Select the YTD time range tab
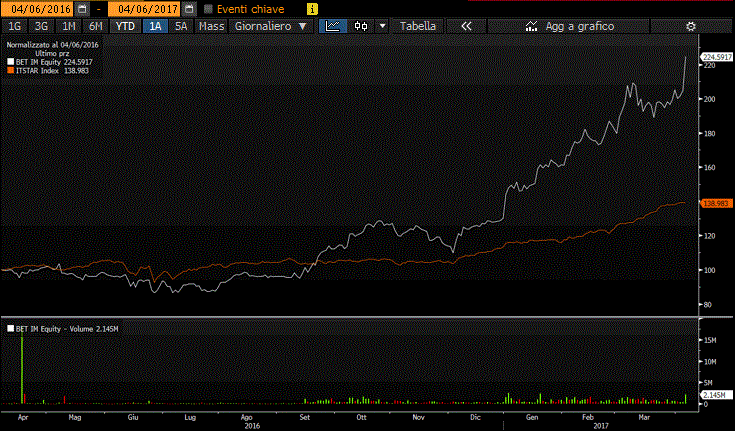The width and height of the screenshot is (735, 431). click(125, 26)
